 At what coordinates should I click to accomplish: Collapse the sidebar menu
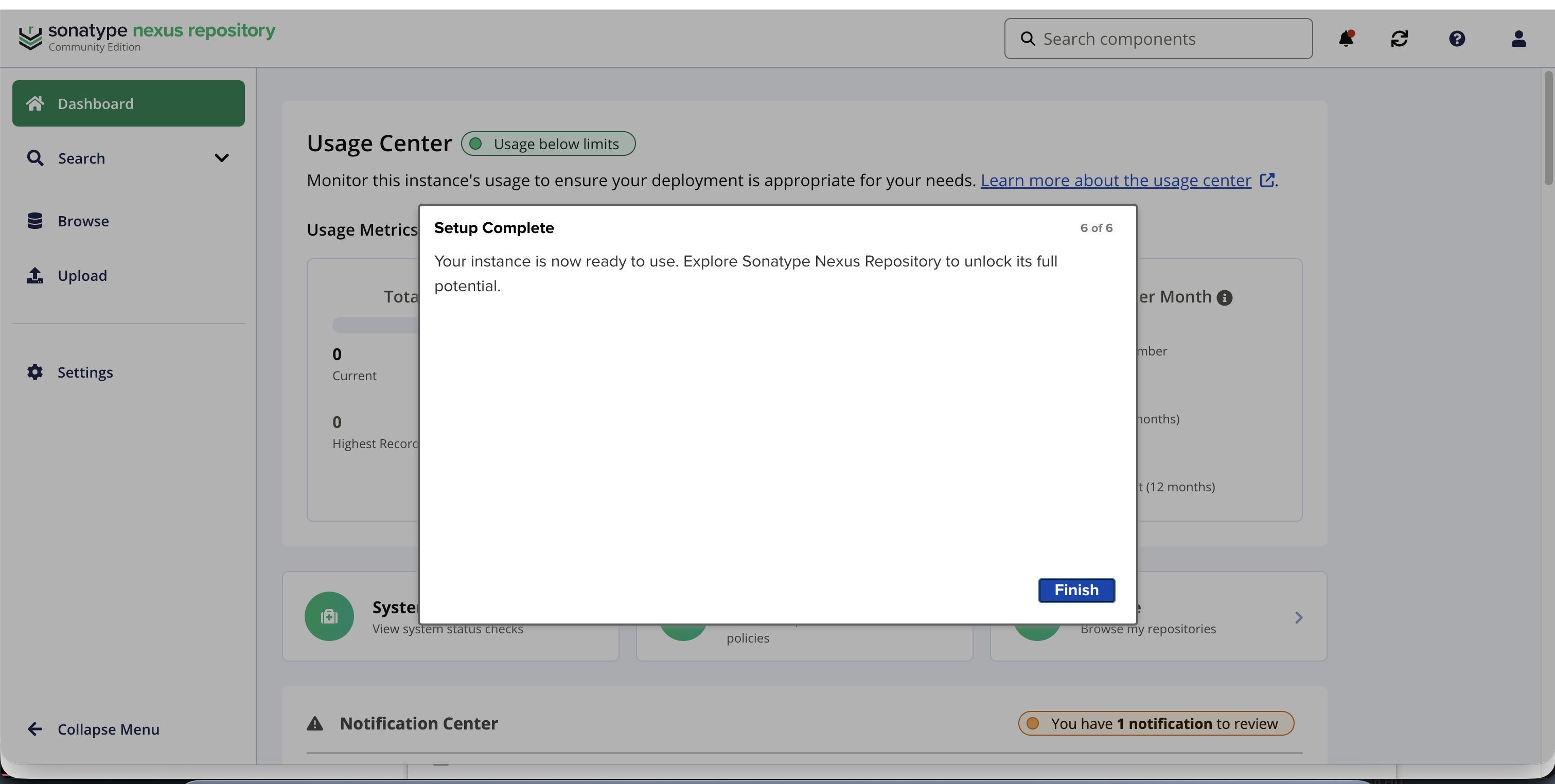pyautogui.click(x=94, y=729)
